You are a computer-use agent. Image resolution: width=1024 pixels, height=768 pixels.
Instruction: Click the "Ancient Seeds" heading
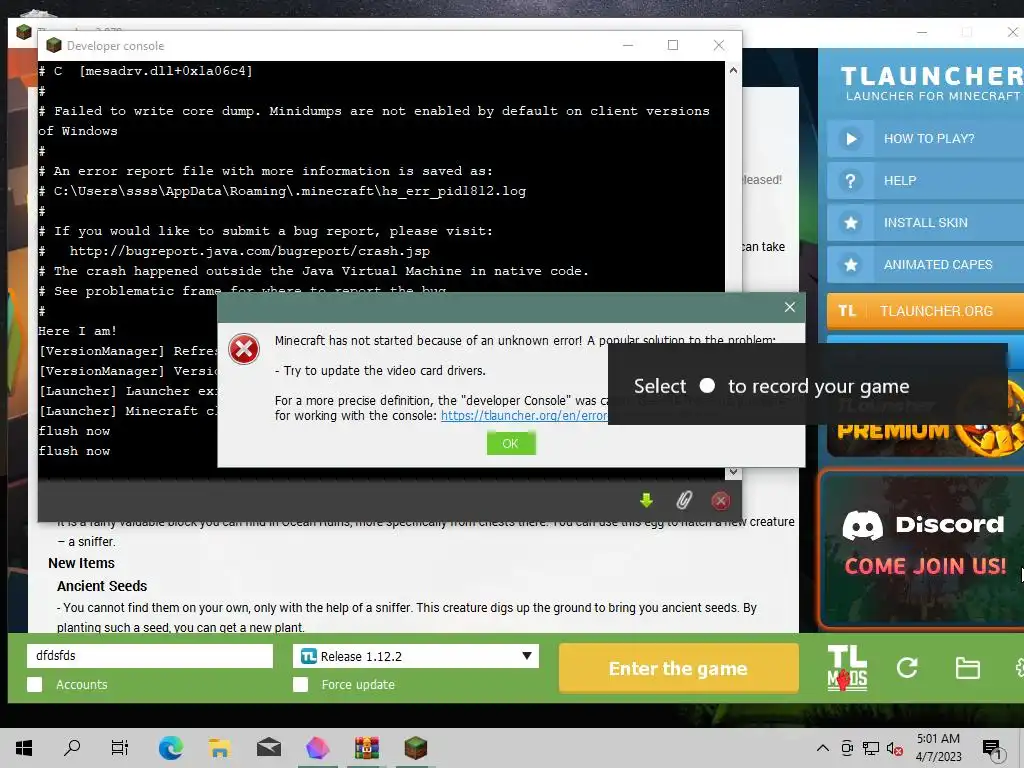click(x=102, y=586)
